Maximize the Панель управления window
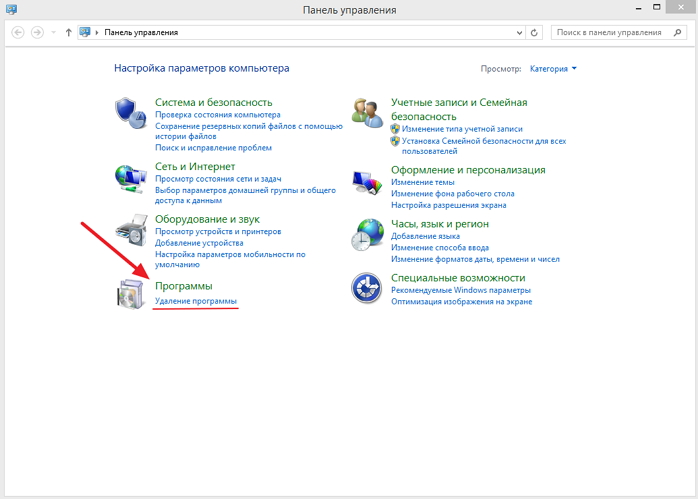Image resolution: width=698 pixels, height=499 pixels. point(657,7)
